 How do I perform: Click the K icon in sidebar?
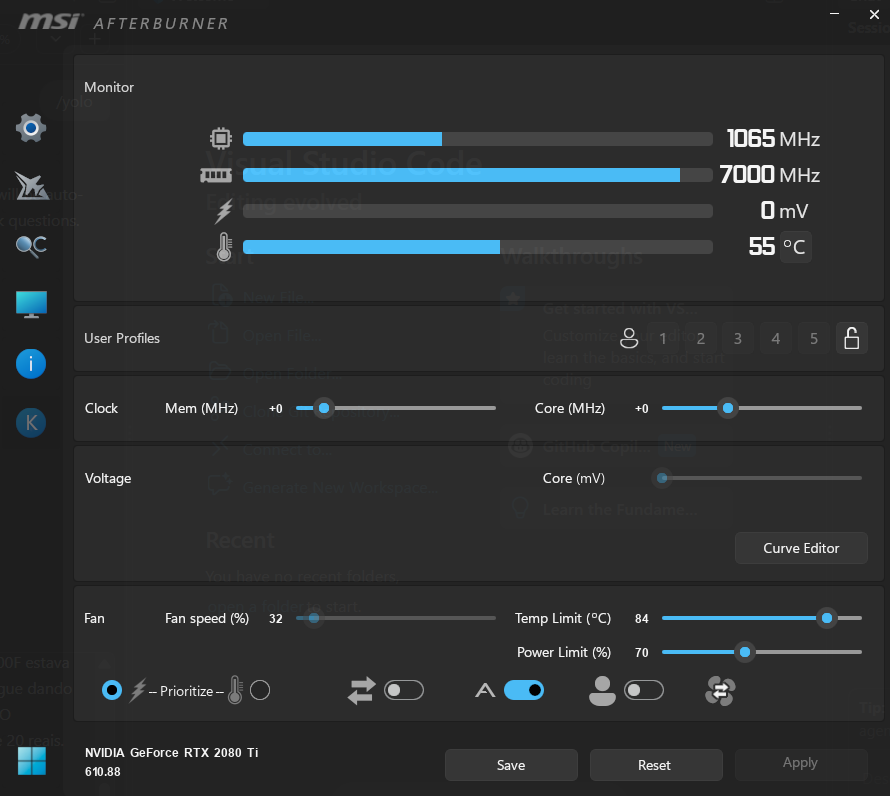tap(31, 422)
